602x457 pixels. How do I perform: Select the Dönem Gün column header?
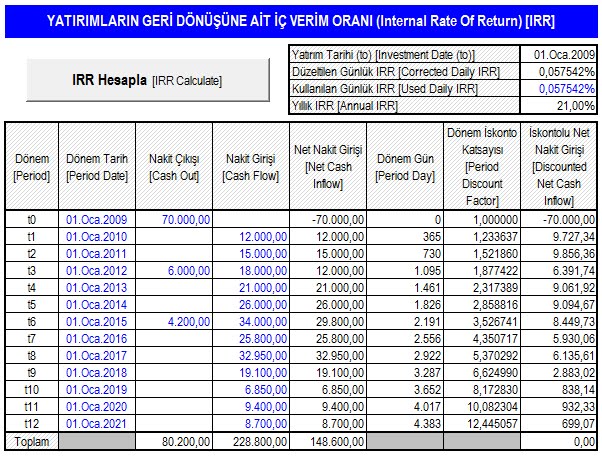[x=408, y=167]
